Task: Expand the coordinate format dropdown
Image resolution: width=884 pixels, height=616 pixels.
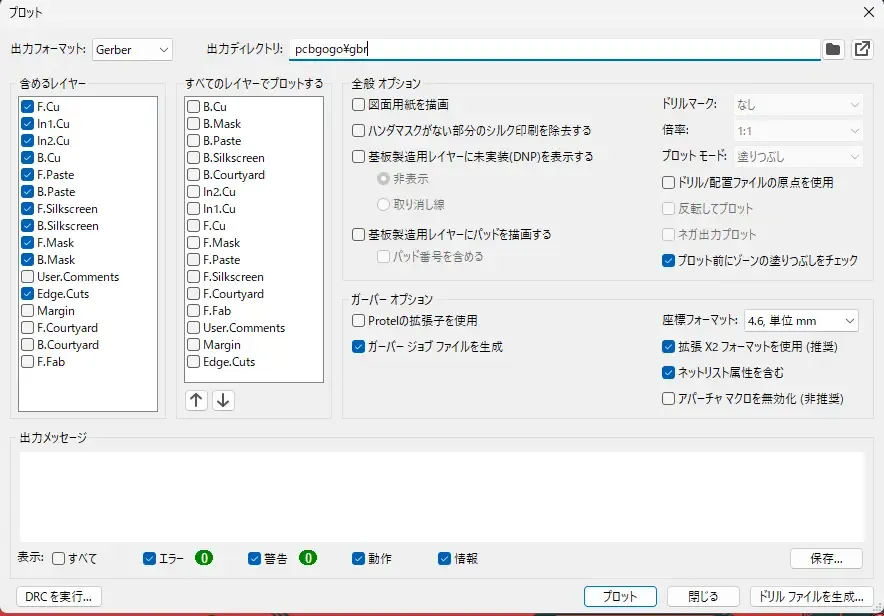Action: point(801,321)
